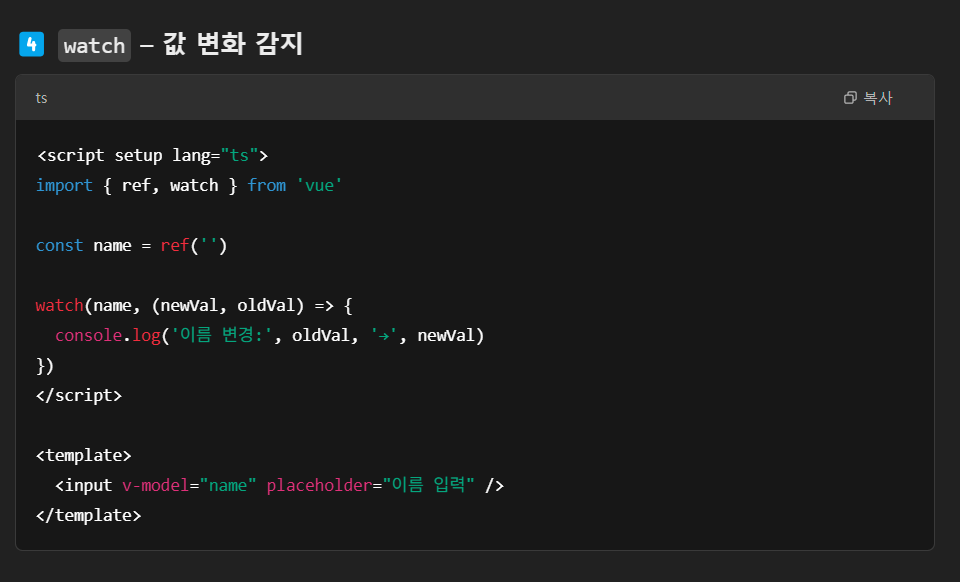Click the 'import' keyword in code
The height and width of the screenshot is (582, 960).
pyautogui.click(x=64, y=185)
